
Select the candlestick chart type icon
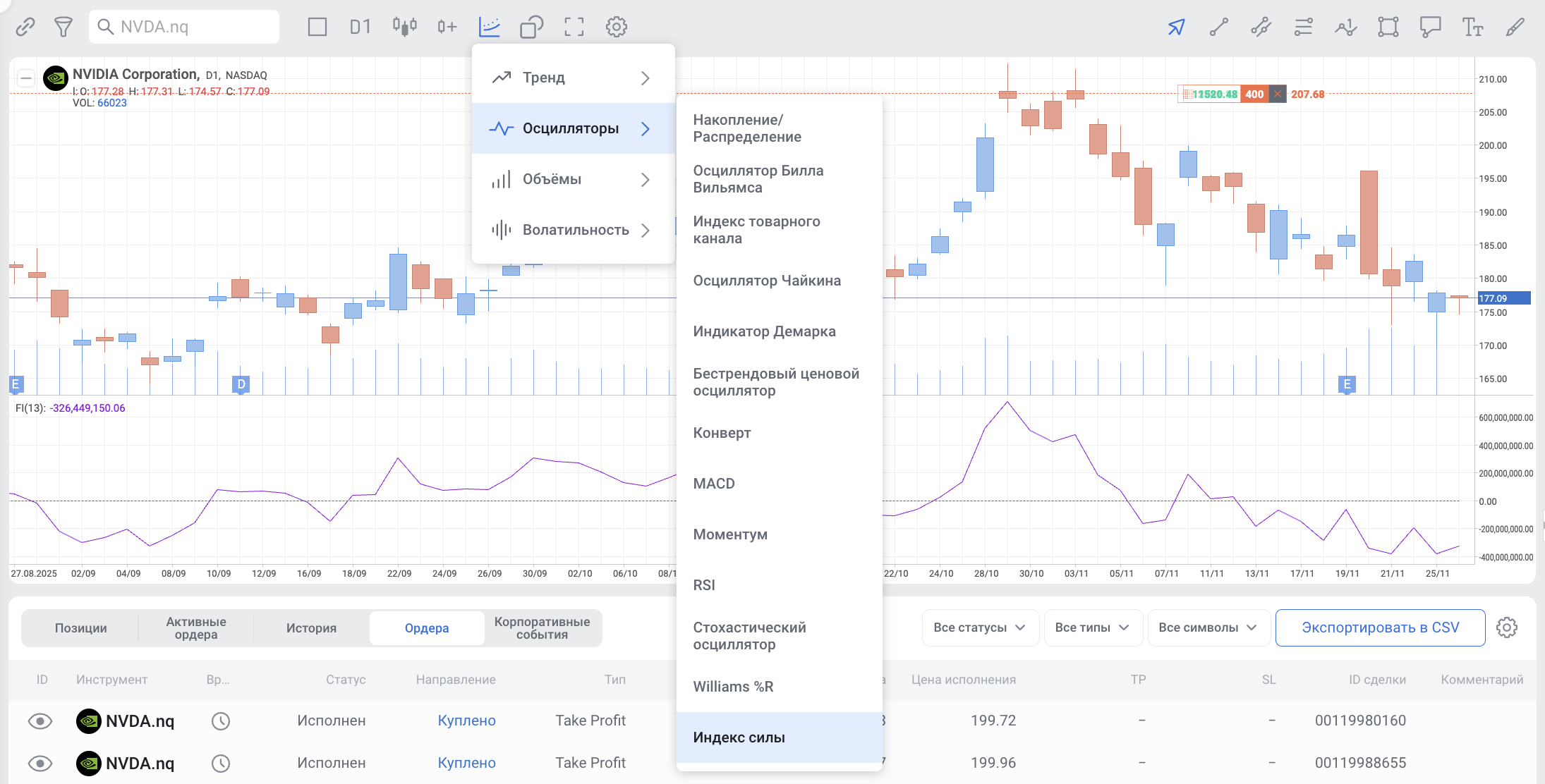pyautogui.click(x=404, y=27)
